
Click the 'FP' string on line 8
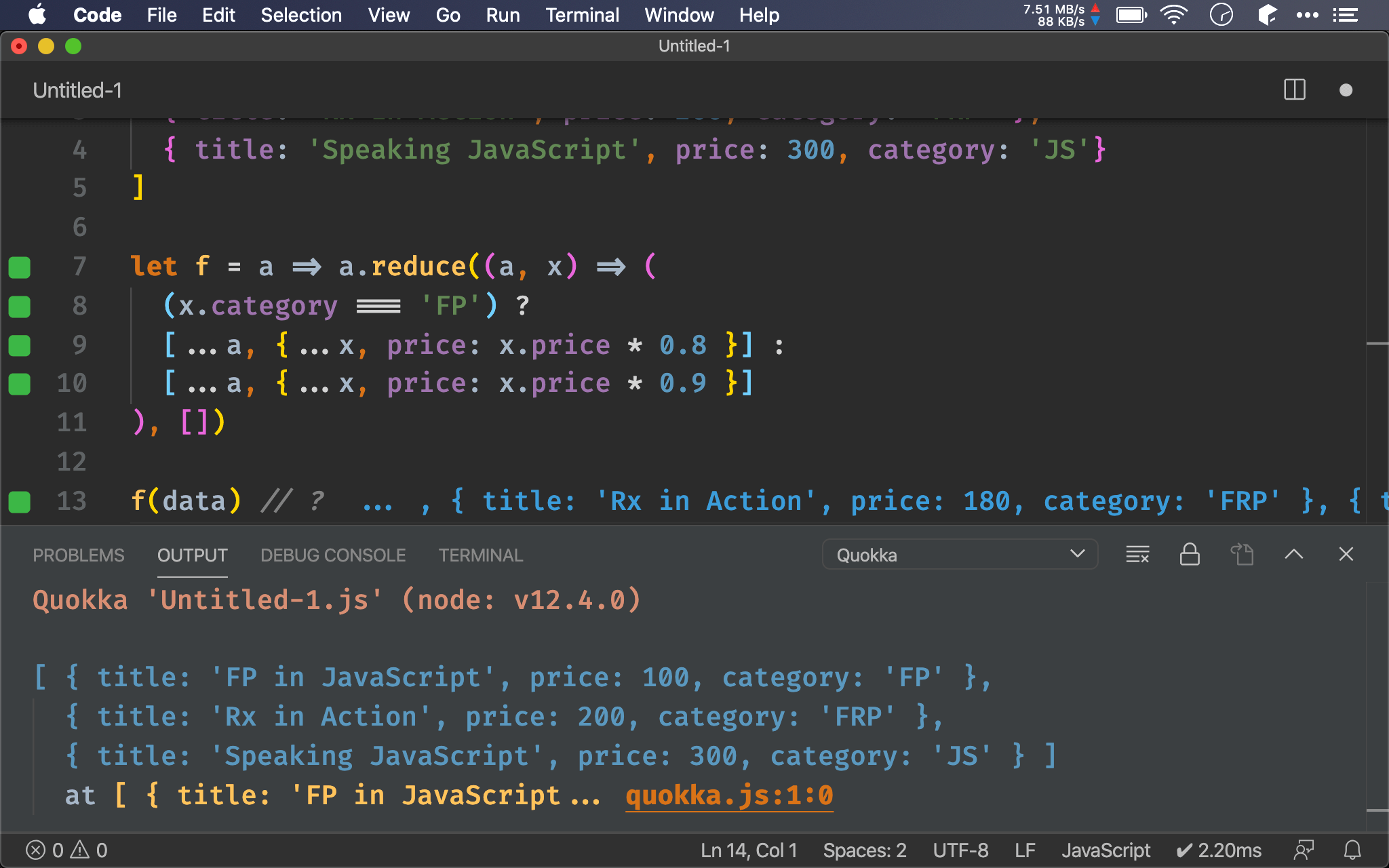pyautogui.click(x=450, y=306)
